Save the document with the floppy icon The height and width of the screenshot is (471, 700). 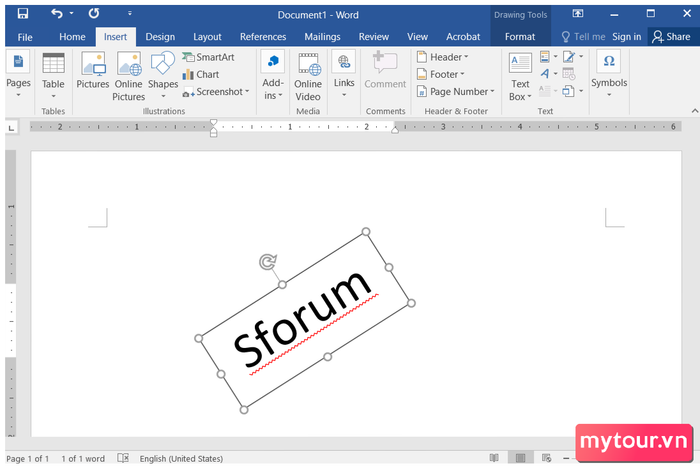tap(22, 14)
